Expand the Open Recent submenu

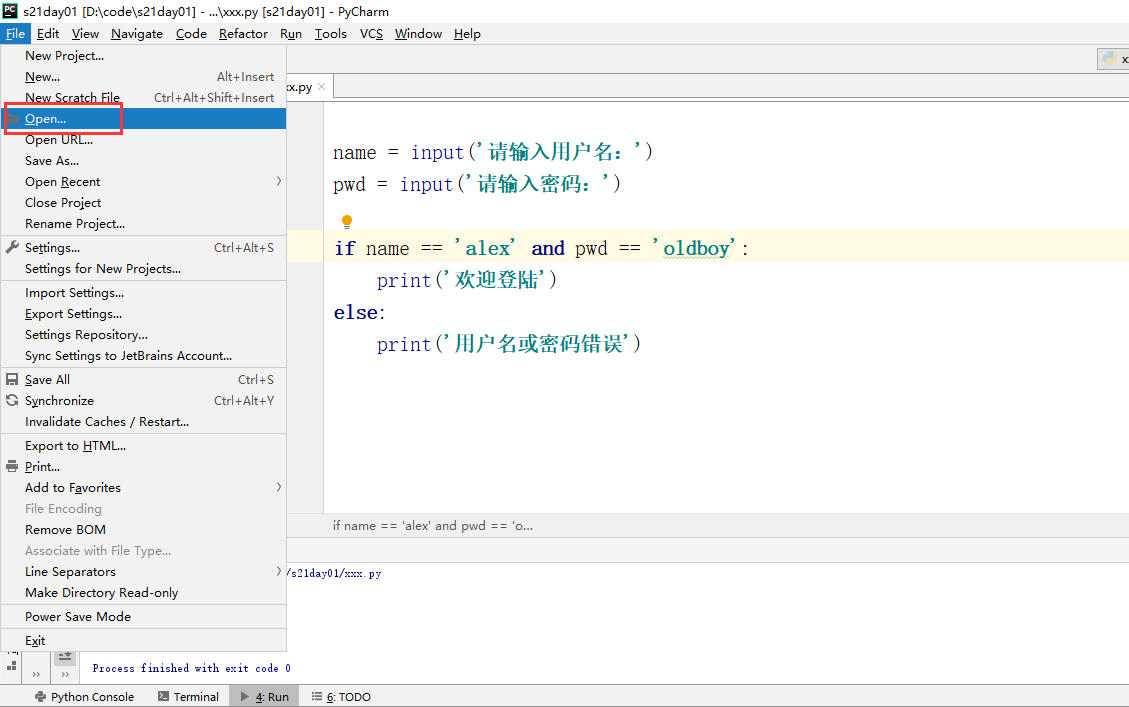point(279,181)
